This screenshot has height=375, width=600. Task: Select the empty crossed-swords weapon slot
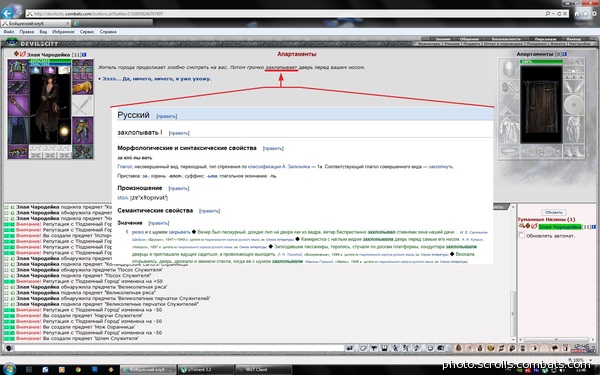pos(82,106)
